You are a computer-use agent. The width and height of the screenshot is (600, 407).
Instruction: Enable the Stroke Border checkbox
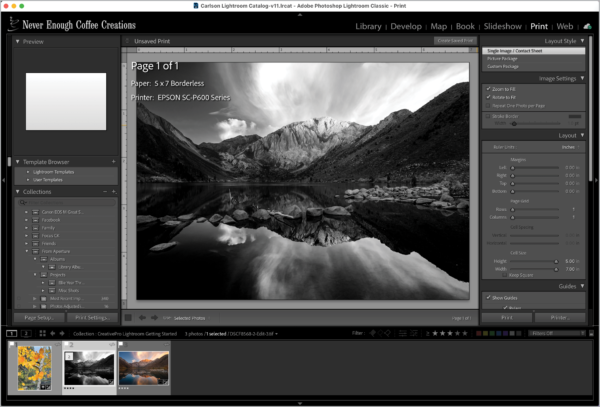point(488,116)
